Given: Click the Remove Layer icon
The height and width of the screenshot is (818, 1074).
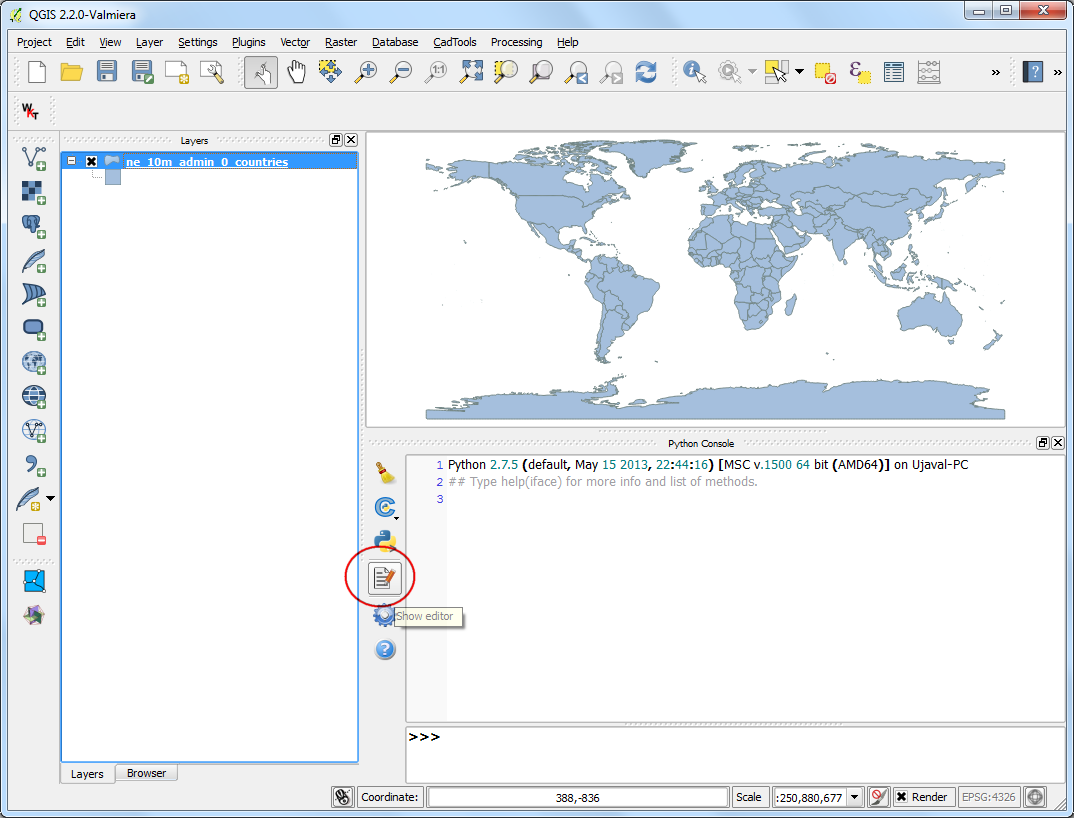Looking at the screenshot, I should (x=34, y=534).
